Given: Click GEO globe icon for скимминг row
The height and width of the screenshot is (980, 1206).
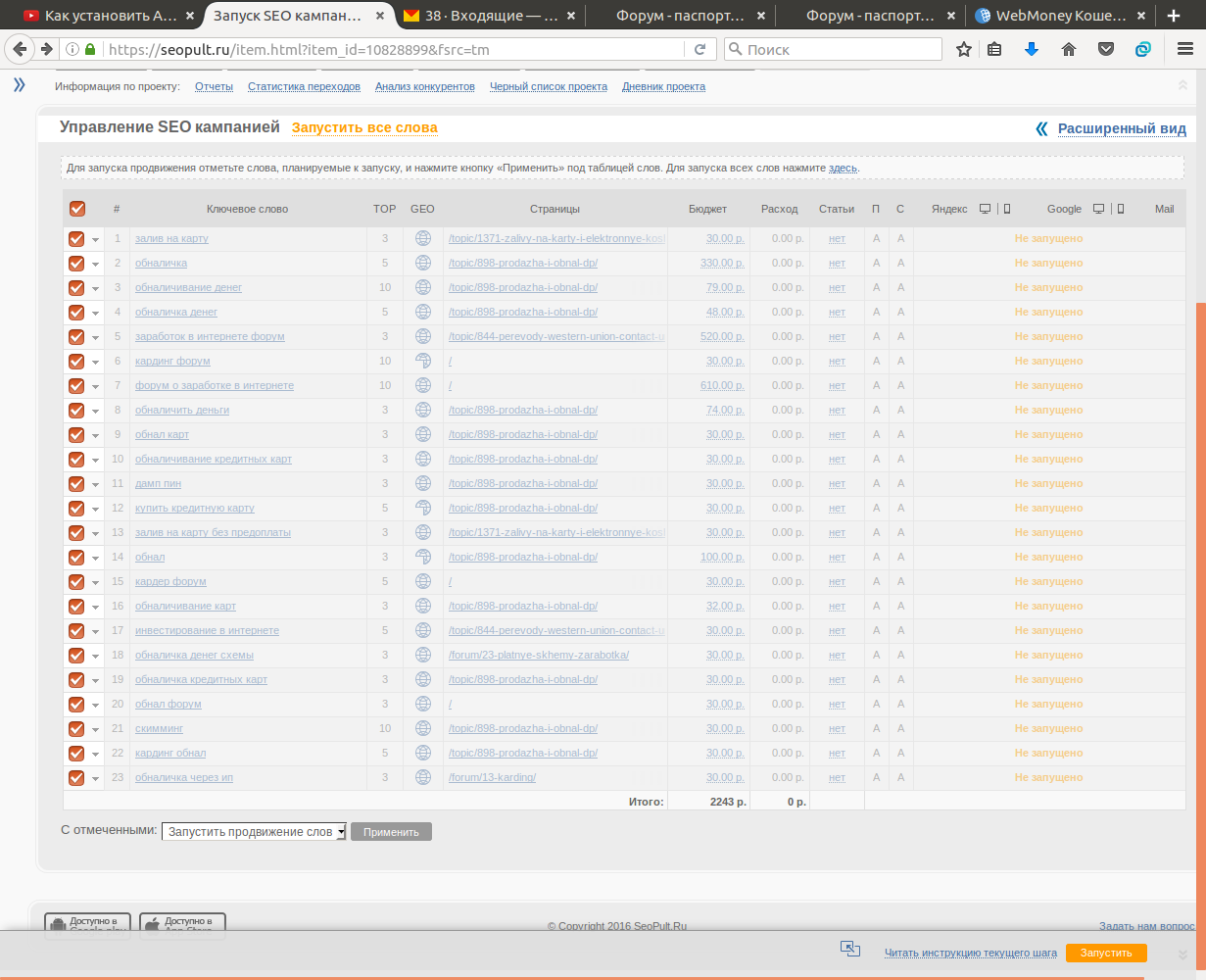Looking at the screenshot, I should (x=423, y=728).
